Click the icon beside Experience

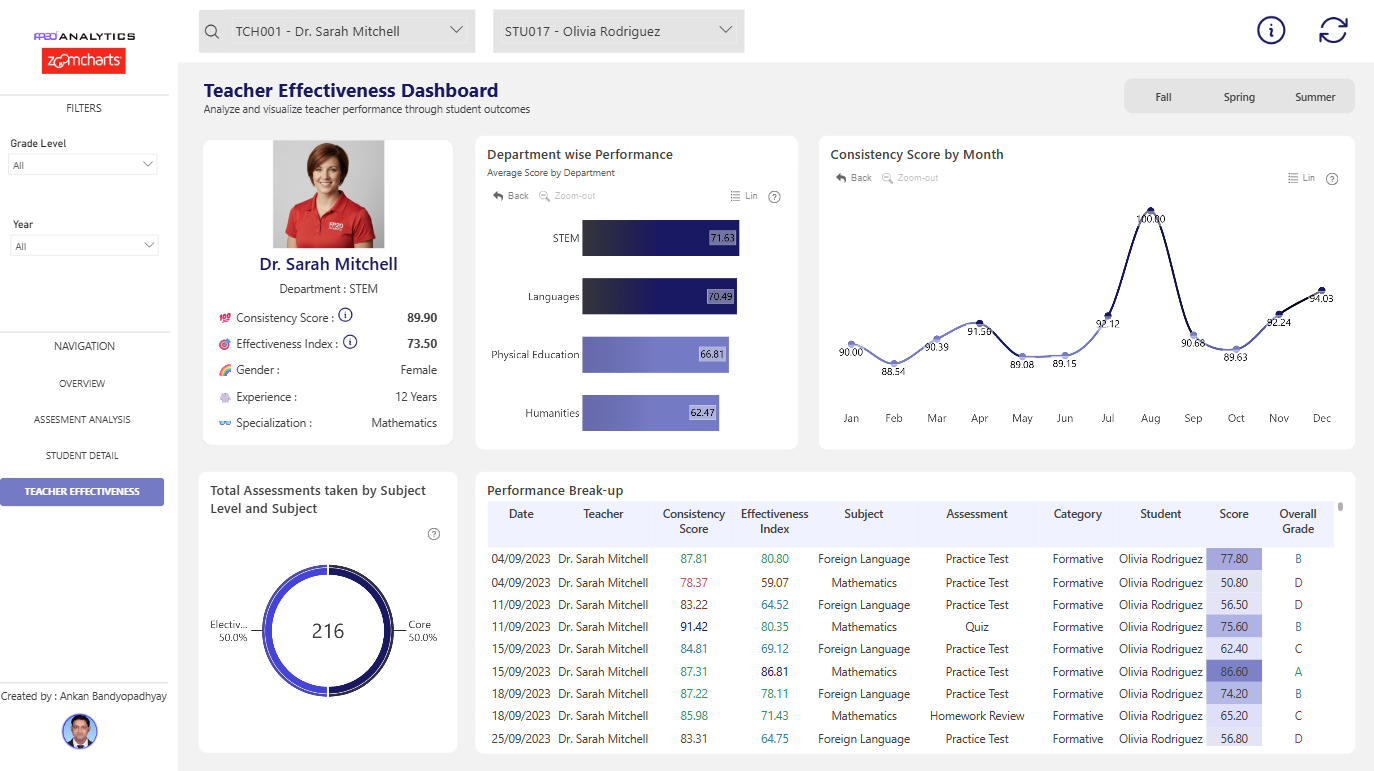(225, 397)
